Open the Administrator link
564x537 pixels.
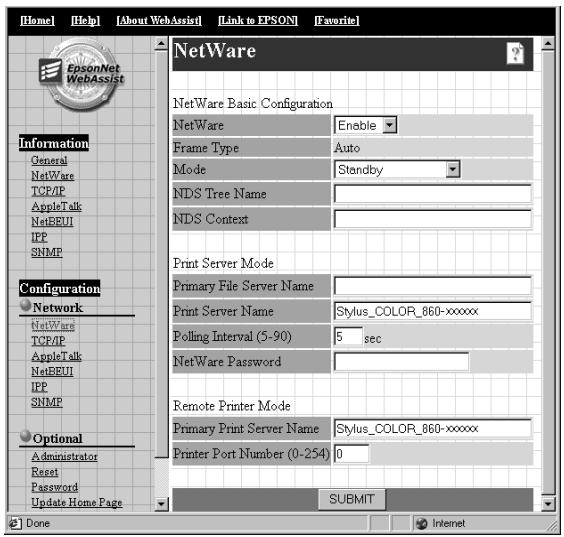[64, 456]
